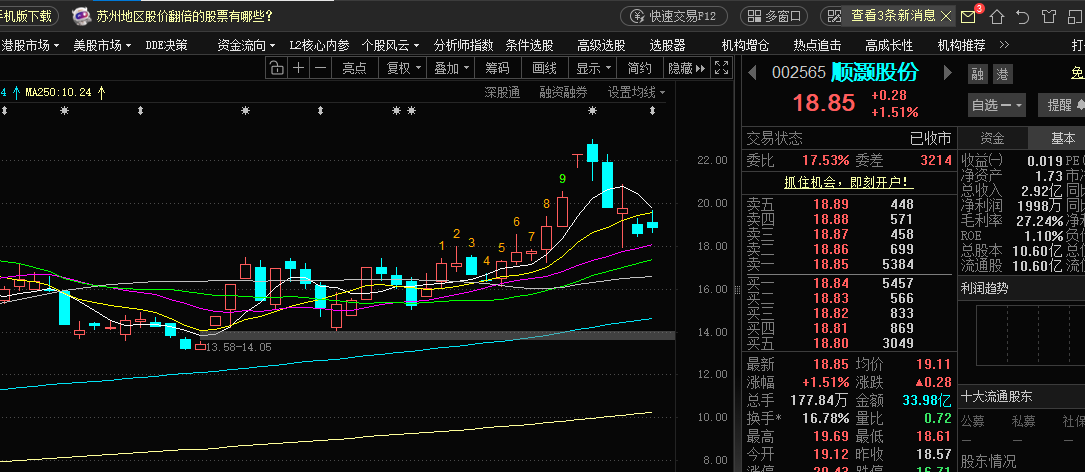Zoom in chart with plus icon
1085x472 pixels.
(298, 68)
